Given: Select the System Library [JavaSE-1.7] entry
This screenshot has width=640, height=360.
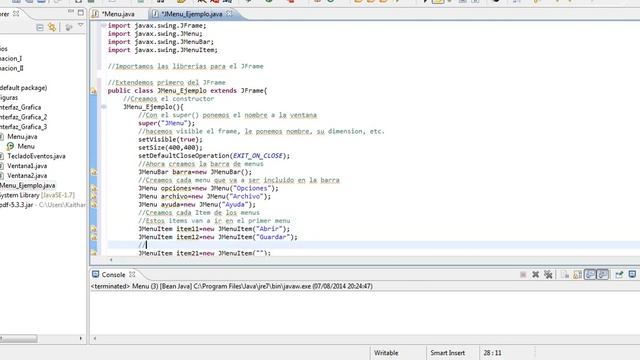Looking at the screenshot, I should click(x=37, y=195).
